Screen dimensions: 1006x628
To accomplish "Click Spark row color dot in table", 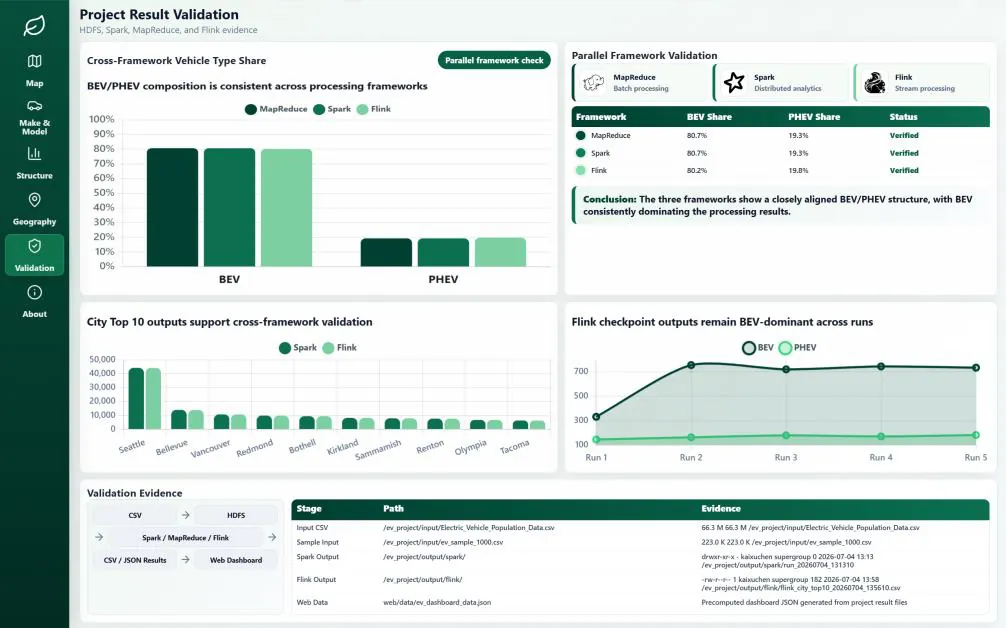I will [581, 153].
